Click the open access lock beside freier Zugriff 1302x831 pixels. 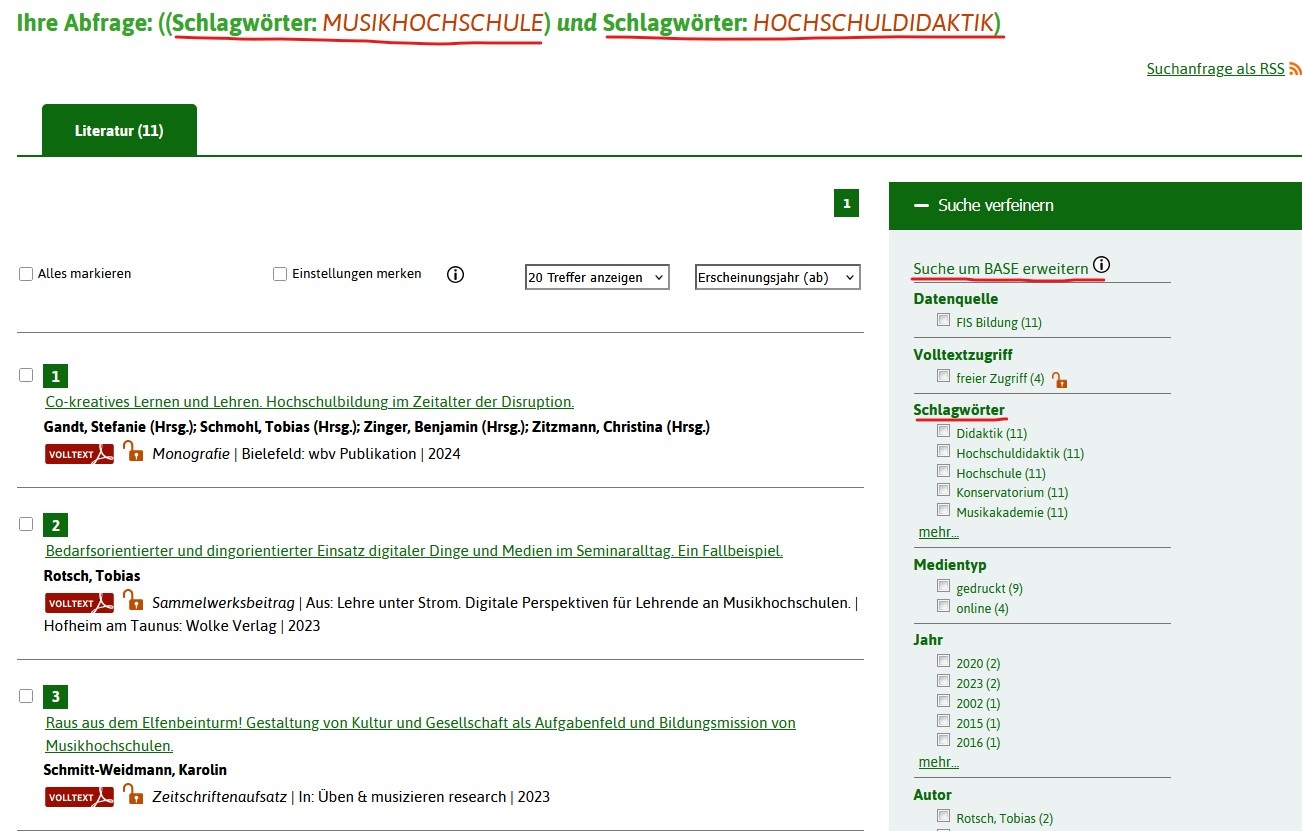[1059, 379]
